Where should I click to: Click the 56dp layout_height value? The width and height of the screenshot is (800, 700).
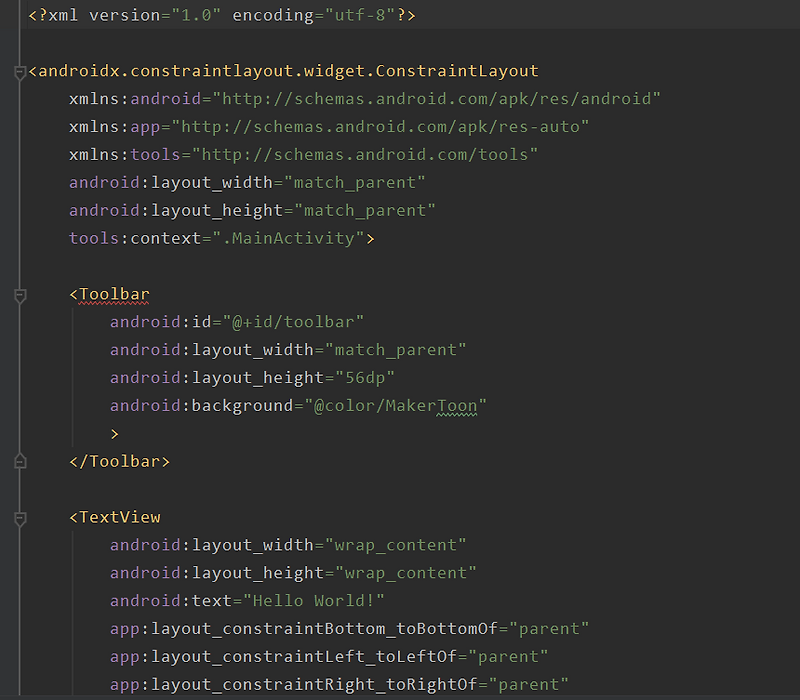[x=371, y=377]
